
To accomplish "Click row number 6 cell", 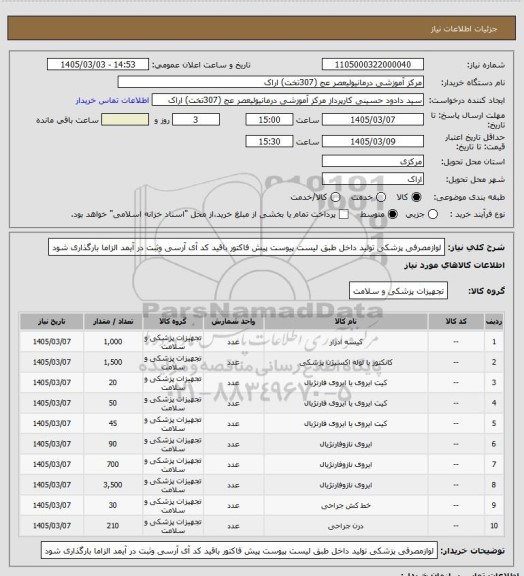I will [x=494, y=444].
